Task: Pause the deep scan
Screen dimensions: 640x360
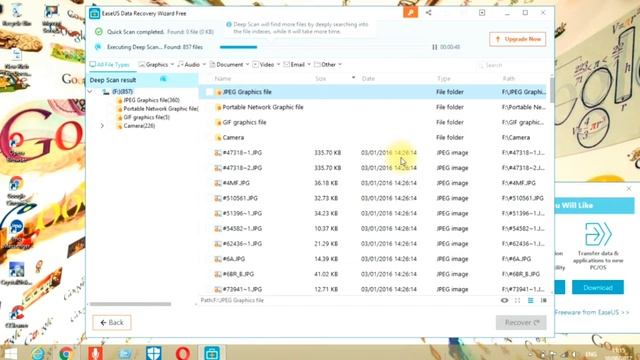Action: [x=434, y=47]
